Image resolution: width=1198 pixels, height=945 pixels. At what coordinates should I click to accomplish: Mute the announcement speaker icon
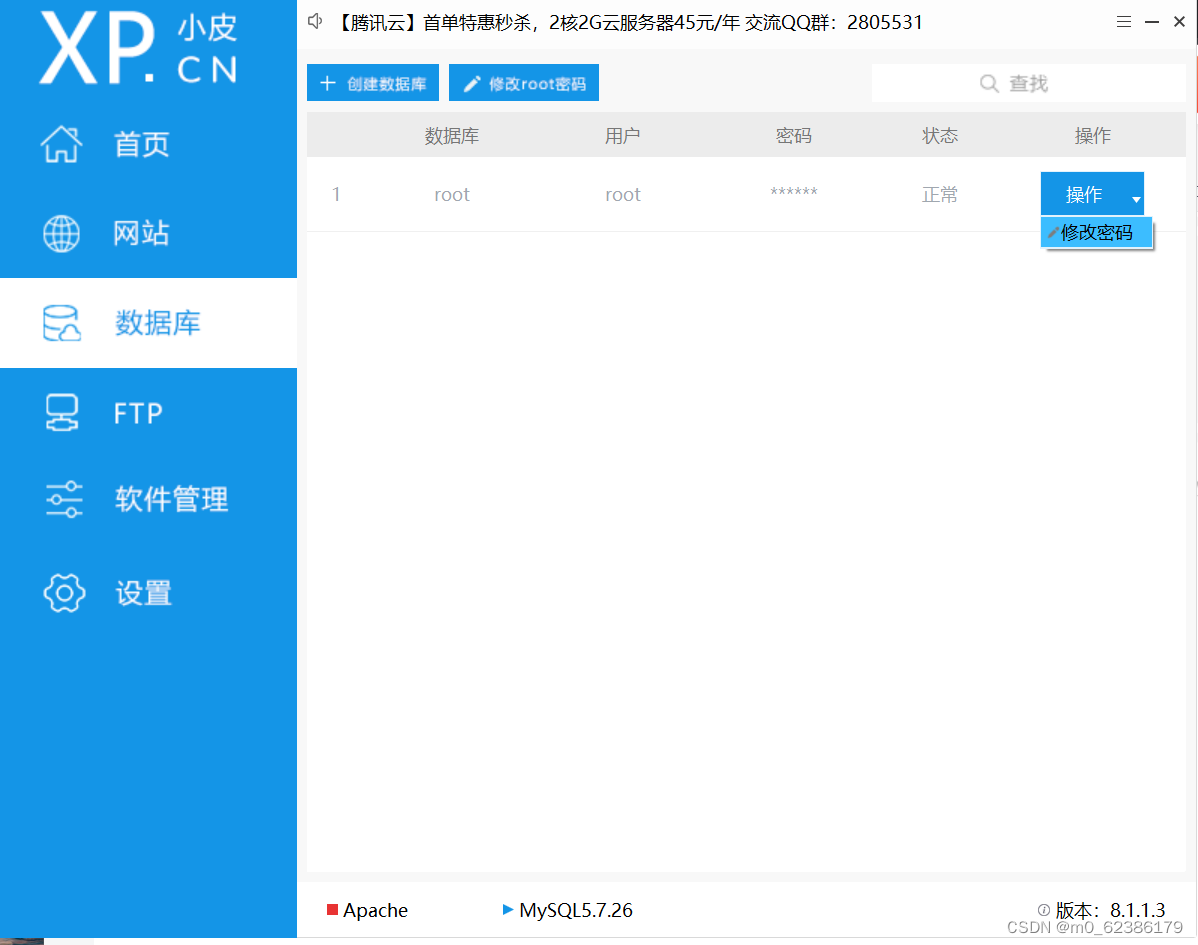[x=315, y=21]
